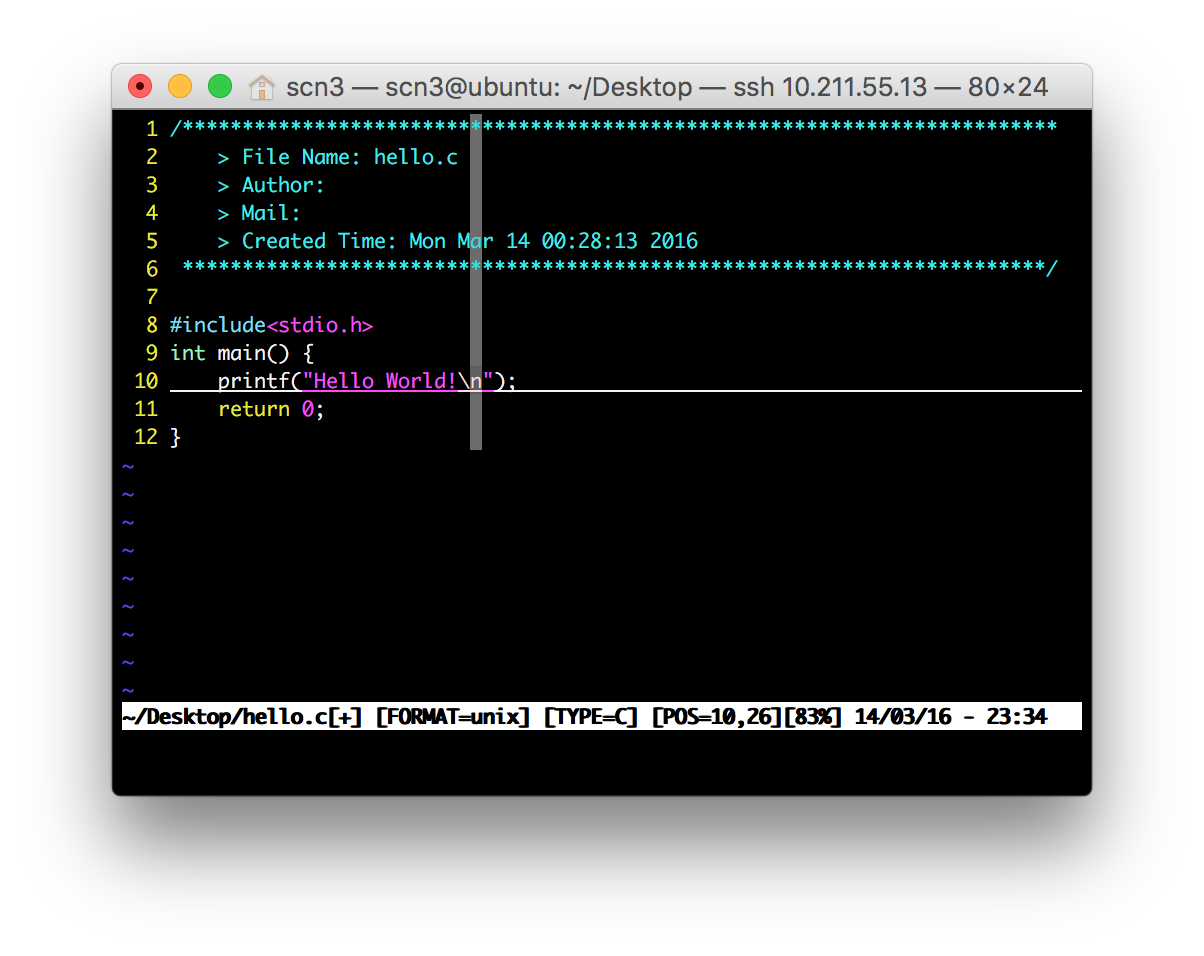Click the closing asterisk comment row on line 6

[620, 268]
